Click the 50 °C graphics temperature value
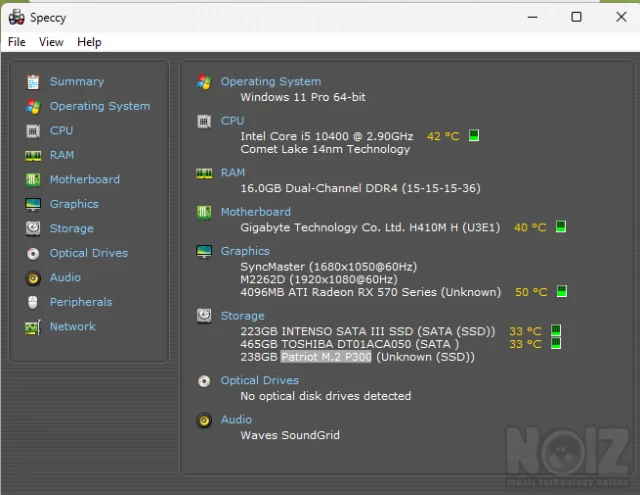The width and height of the screenshot is (640, 495). coord(531,292)
